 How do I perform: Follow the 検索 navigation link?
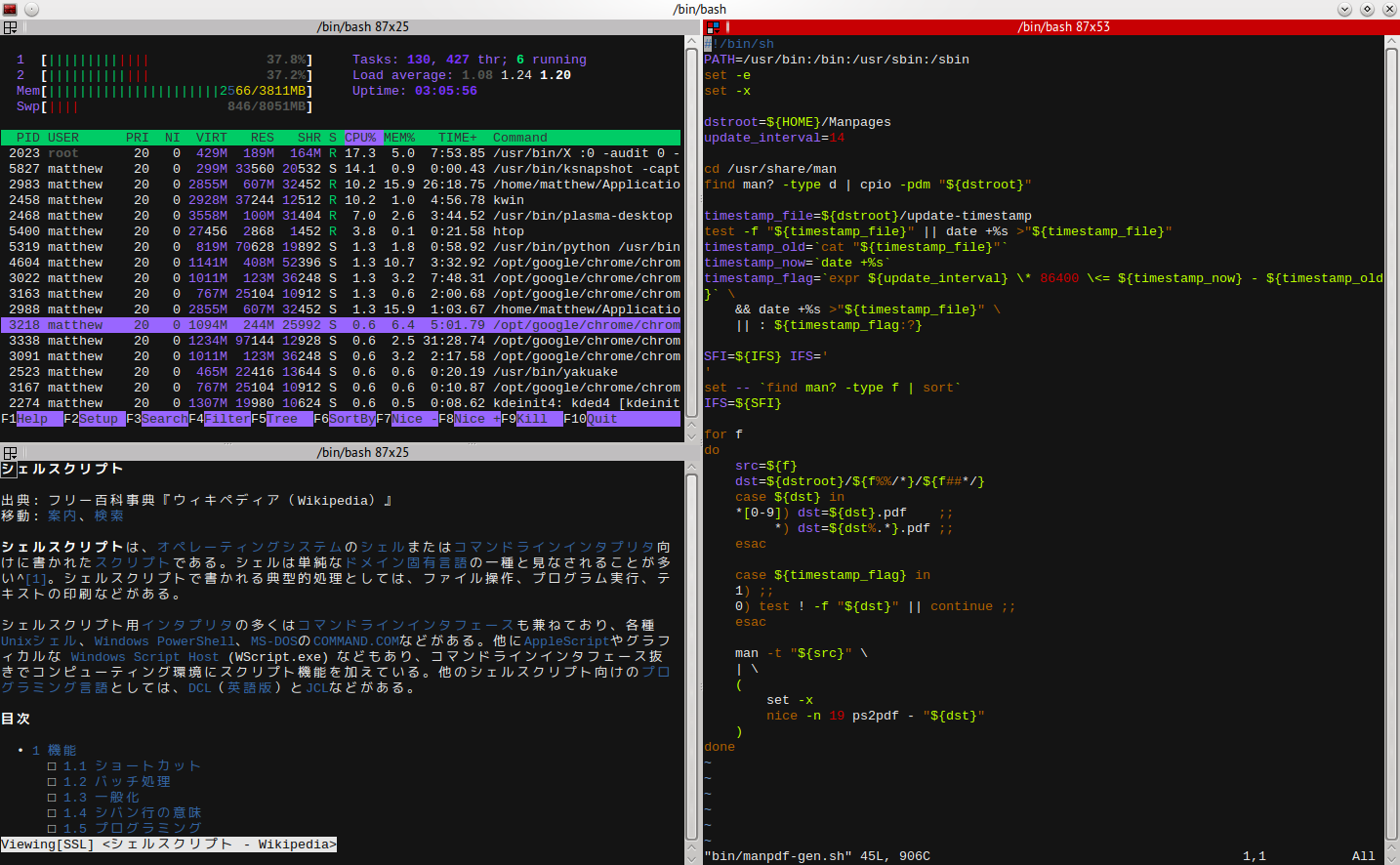click(x=109, y=516)
